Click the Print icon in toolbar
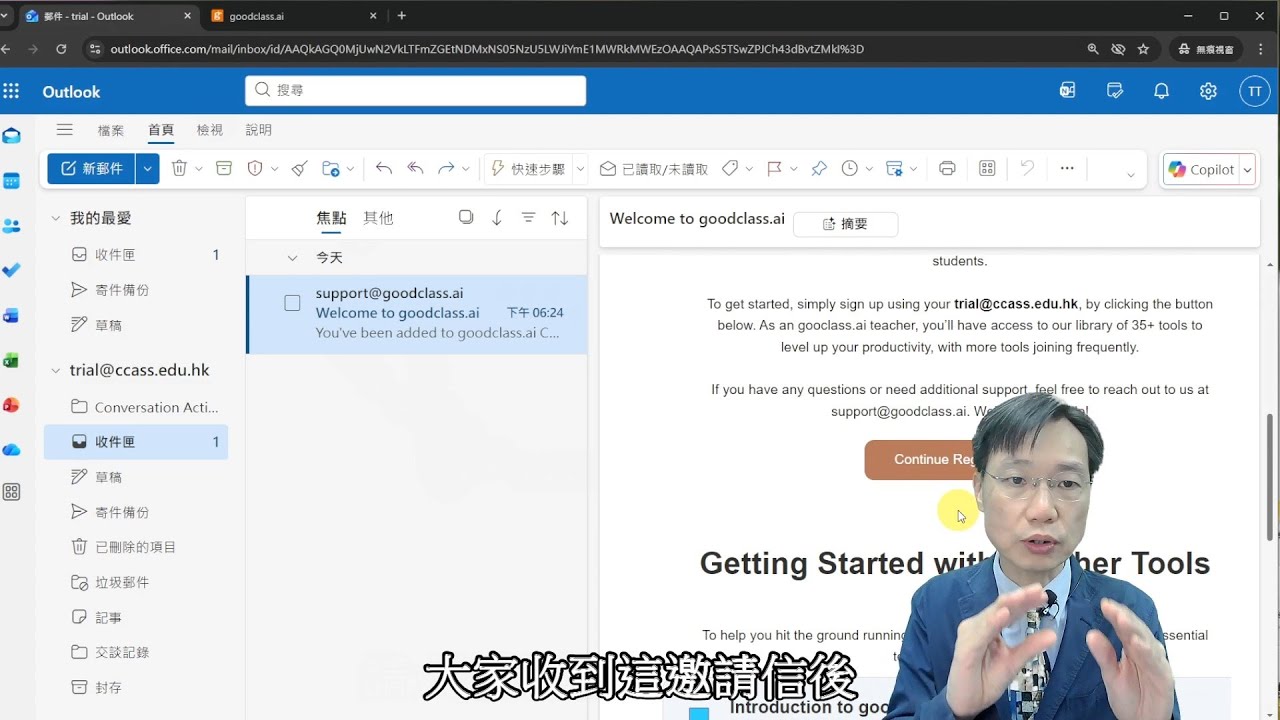Screen dimensions: 1280x720 tap(947, 169)
